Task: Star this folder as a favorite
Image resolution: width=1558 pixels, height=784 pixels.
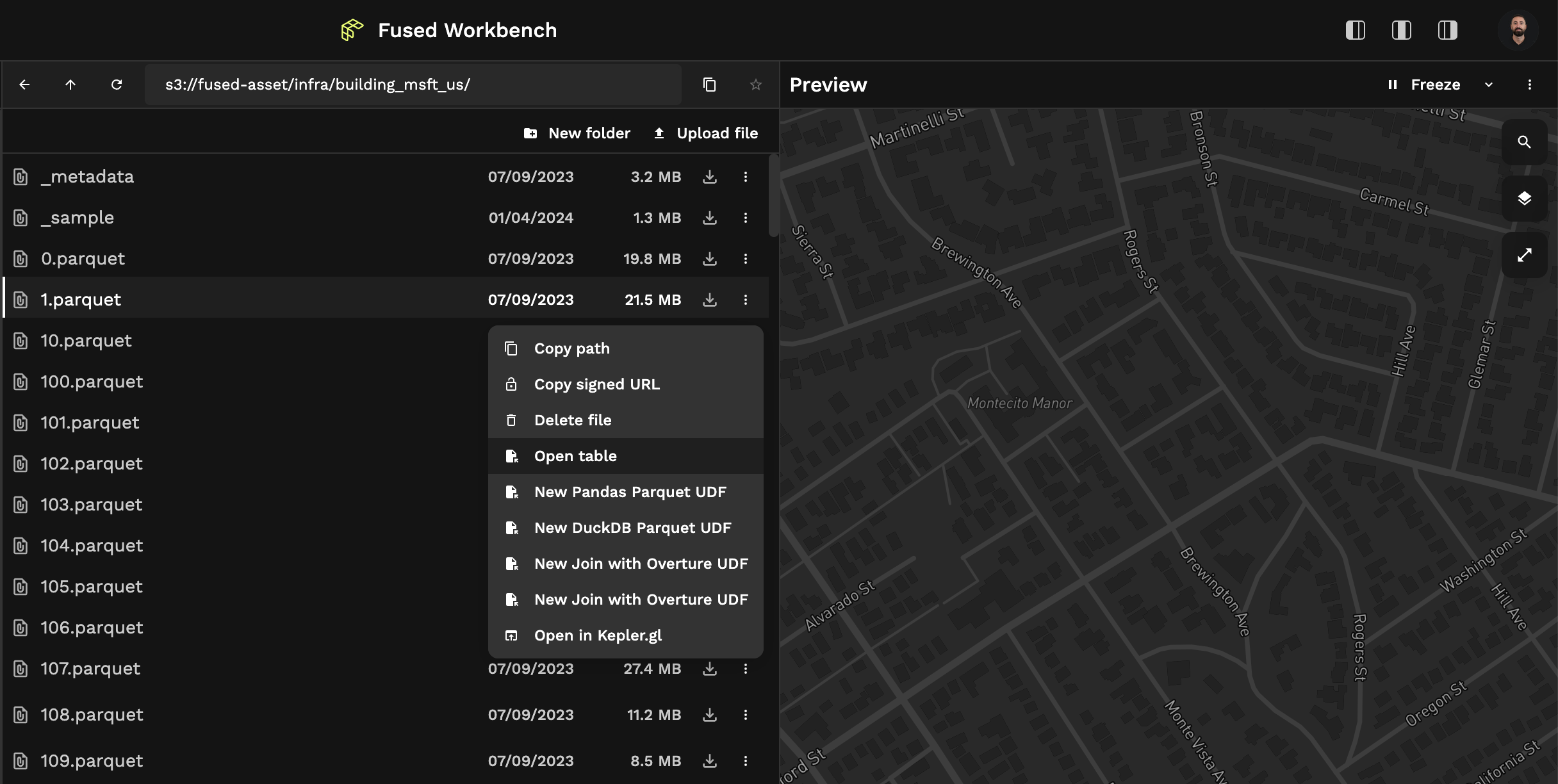Action: tap(756, 85)
